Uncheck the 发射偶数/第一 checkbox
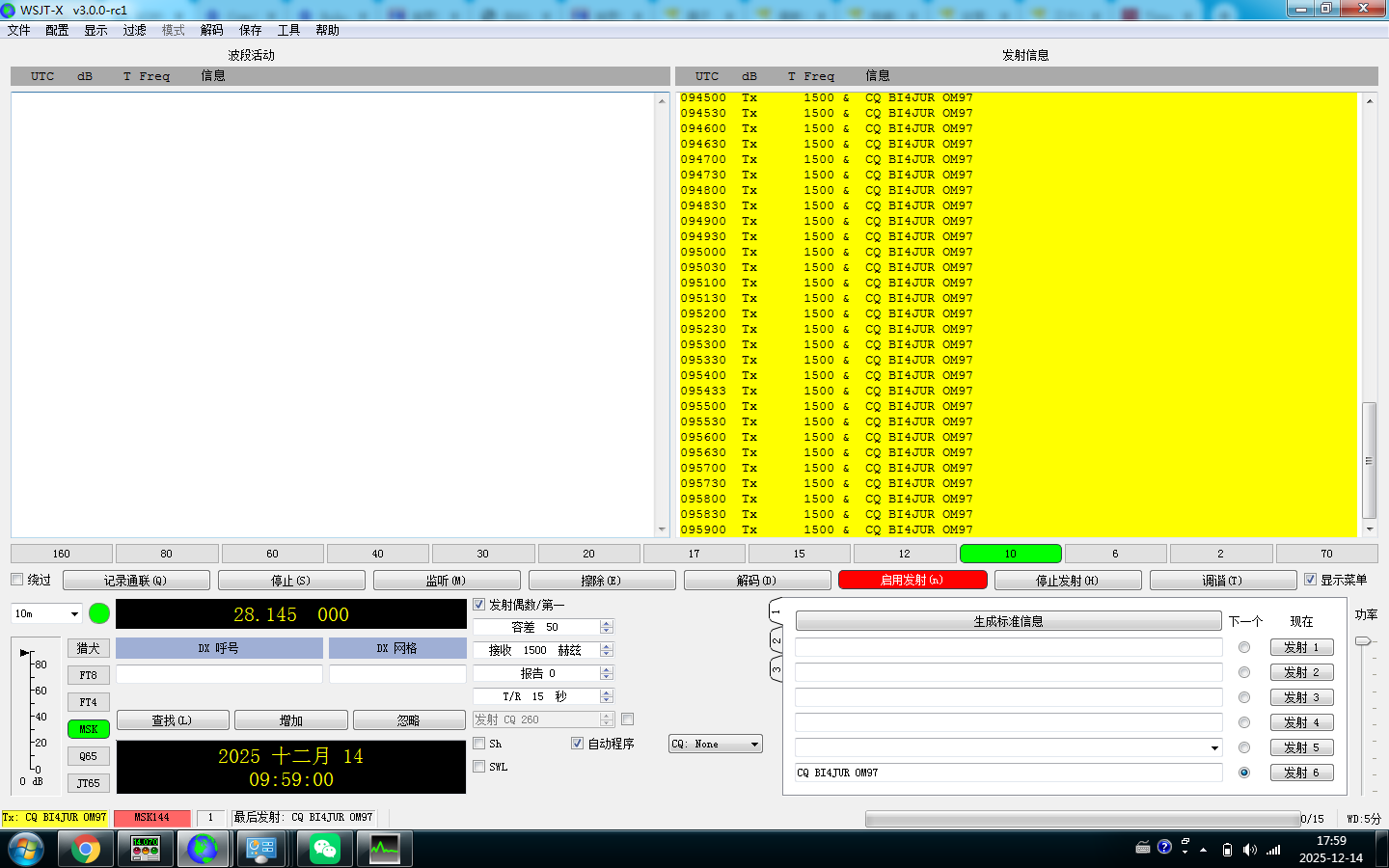 [479, 605]
